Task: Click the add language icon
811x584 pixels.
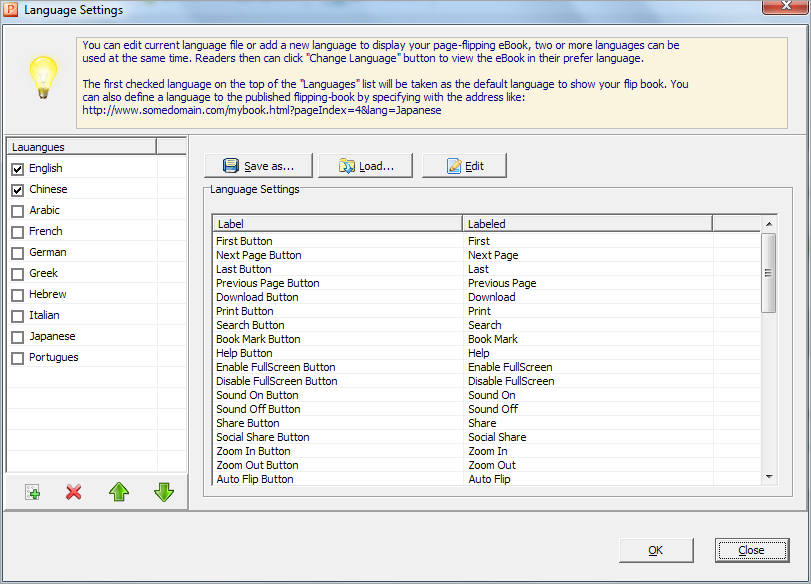Action: (x=31, y=491)
